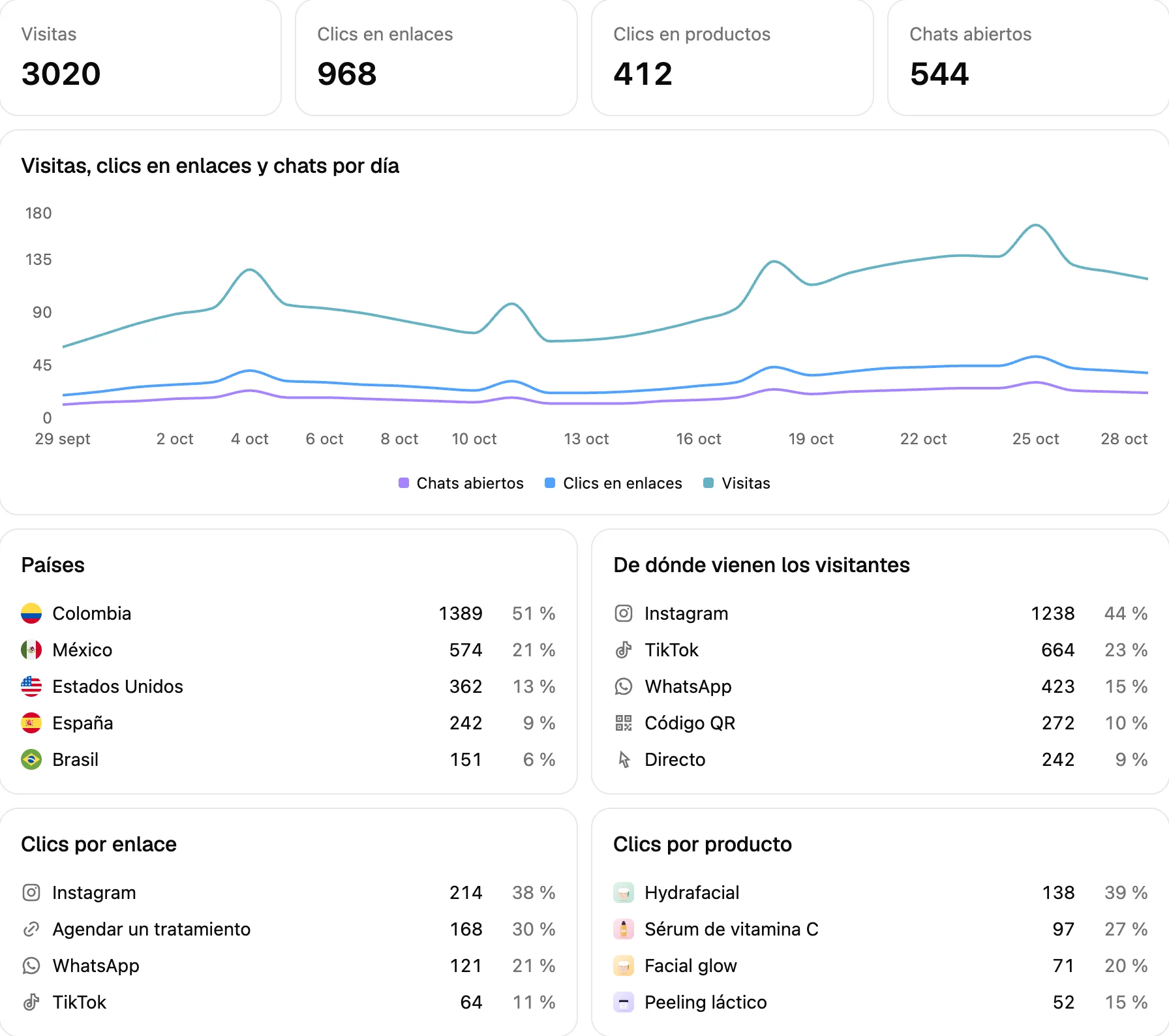
Task: Click the Directo source label
Action: tap(675, 759)
